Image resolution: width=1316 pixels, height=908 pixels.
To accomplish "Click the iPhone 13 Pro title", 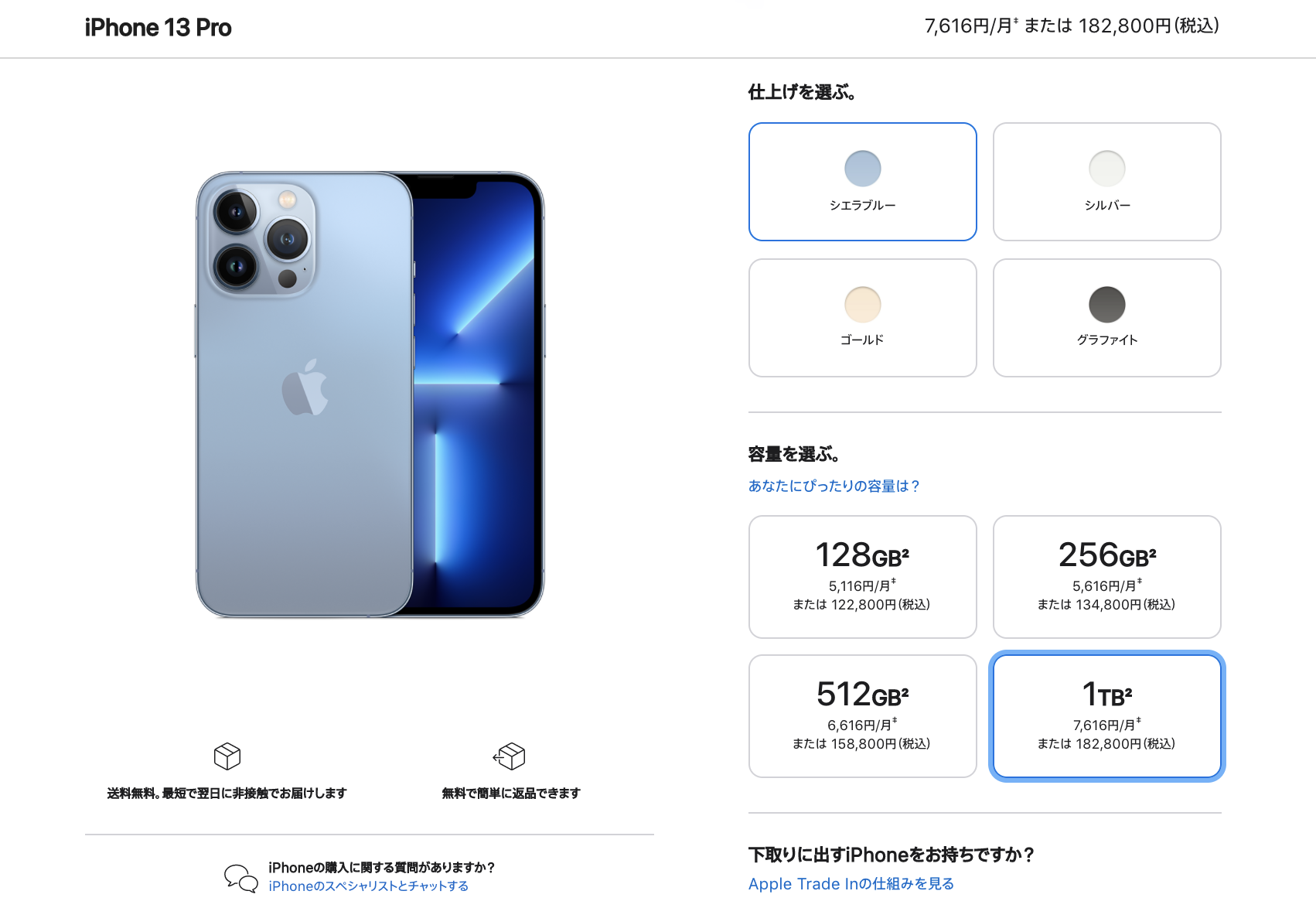I will pos(158,28).
